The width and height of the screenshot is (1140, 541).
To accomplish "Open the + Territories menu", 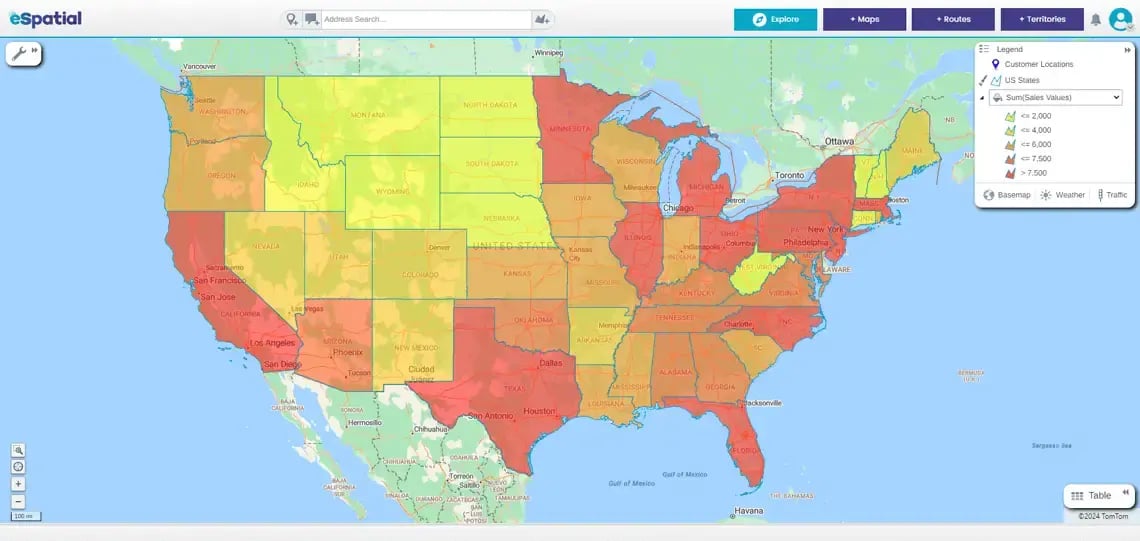I will tap(1041, 19).
